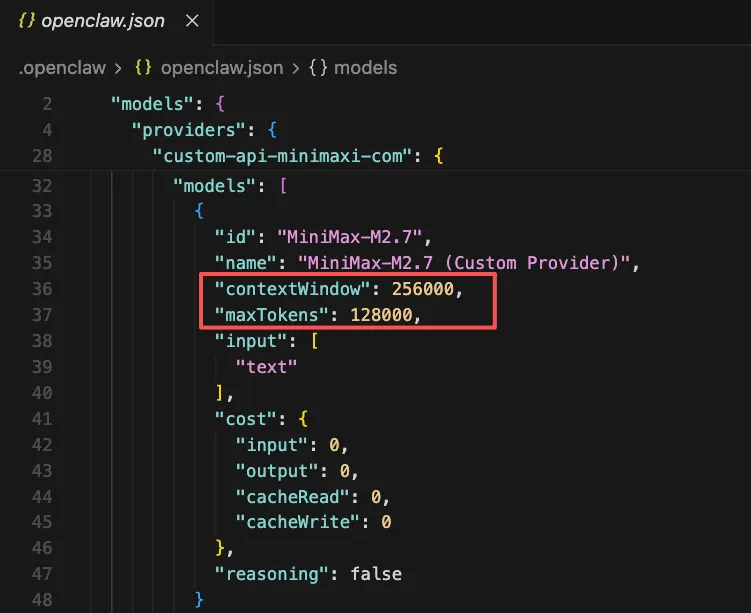Viewport: 751px width, 613px height.
Task: Click the "reasoning" key
Action: (272, 574)
